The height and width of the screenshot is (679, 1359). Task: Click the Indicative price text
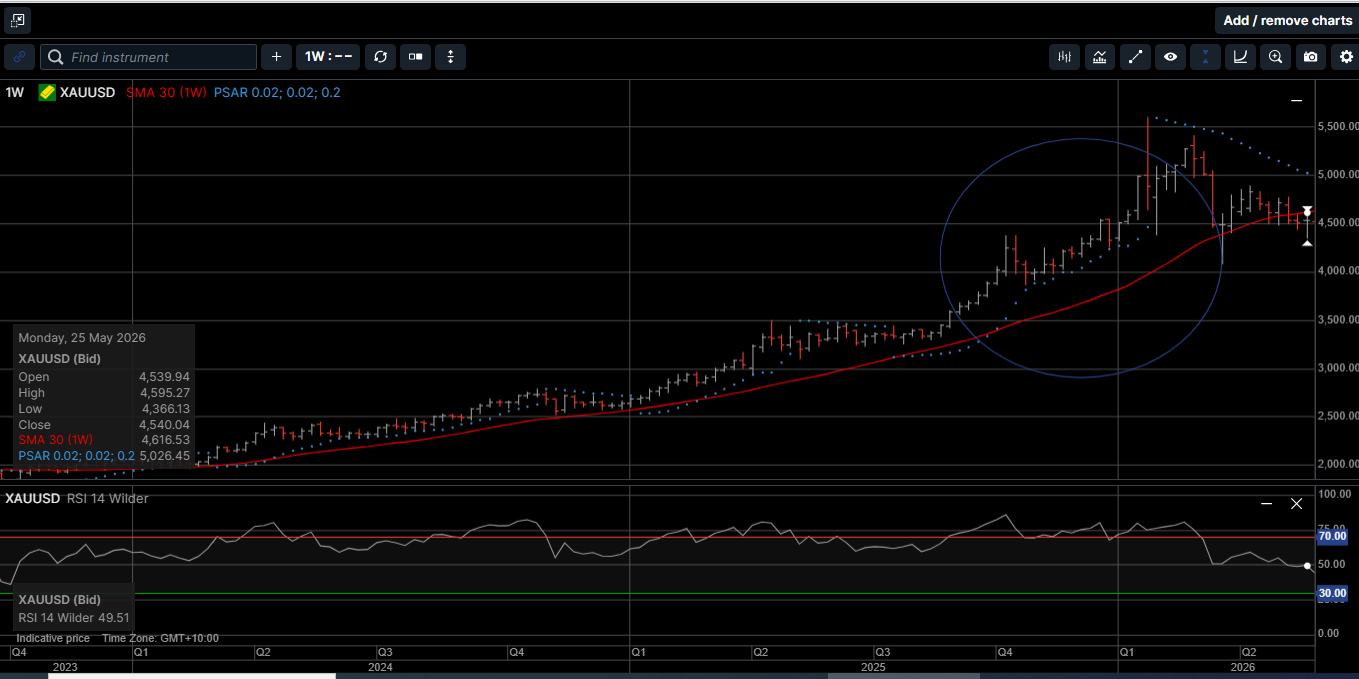pos(53,638)
